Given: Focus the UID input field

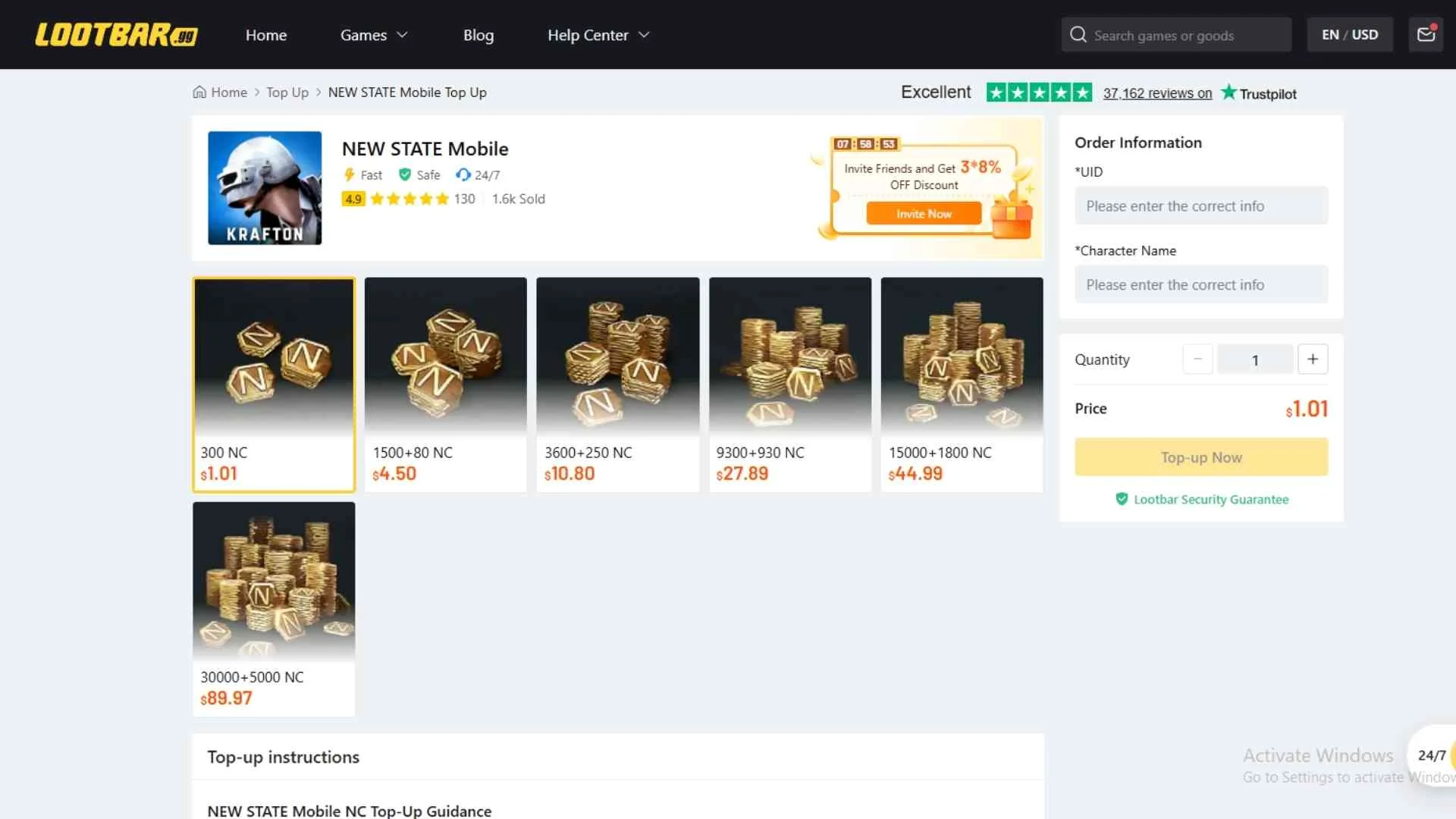Looking at the screenshot, I should click(1201, 206).
